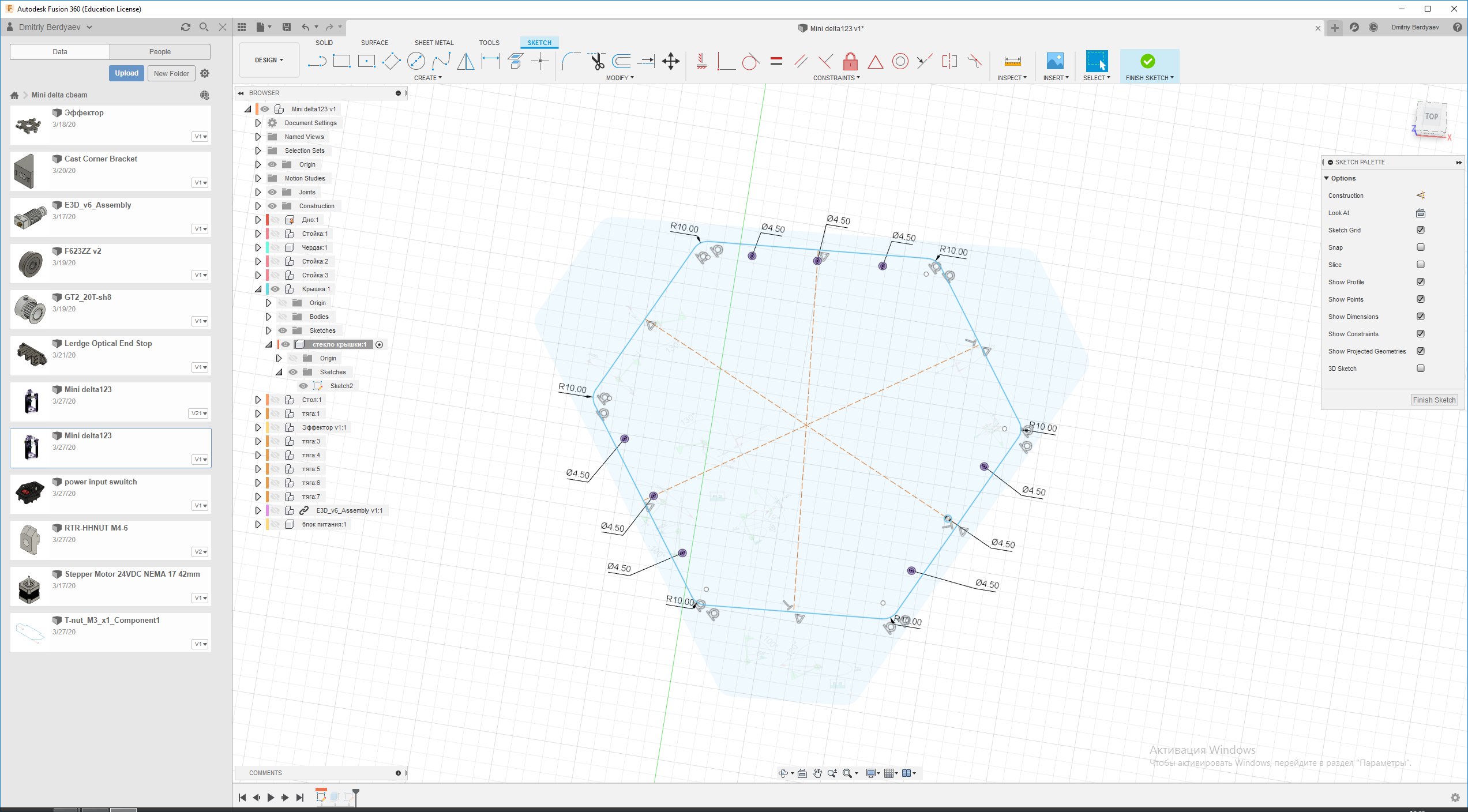The image size is (1468, 812).
Task: Enable the Snap checkbox
Action: tap(1421, 247)
